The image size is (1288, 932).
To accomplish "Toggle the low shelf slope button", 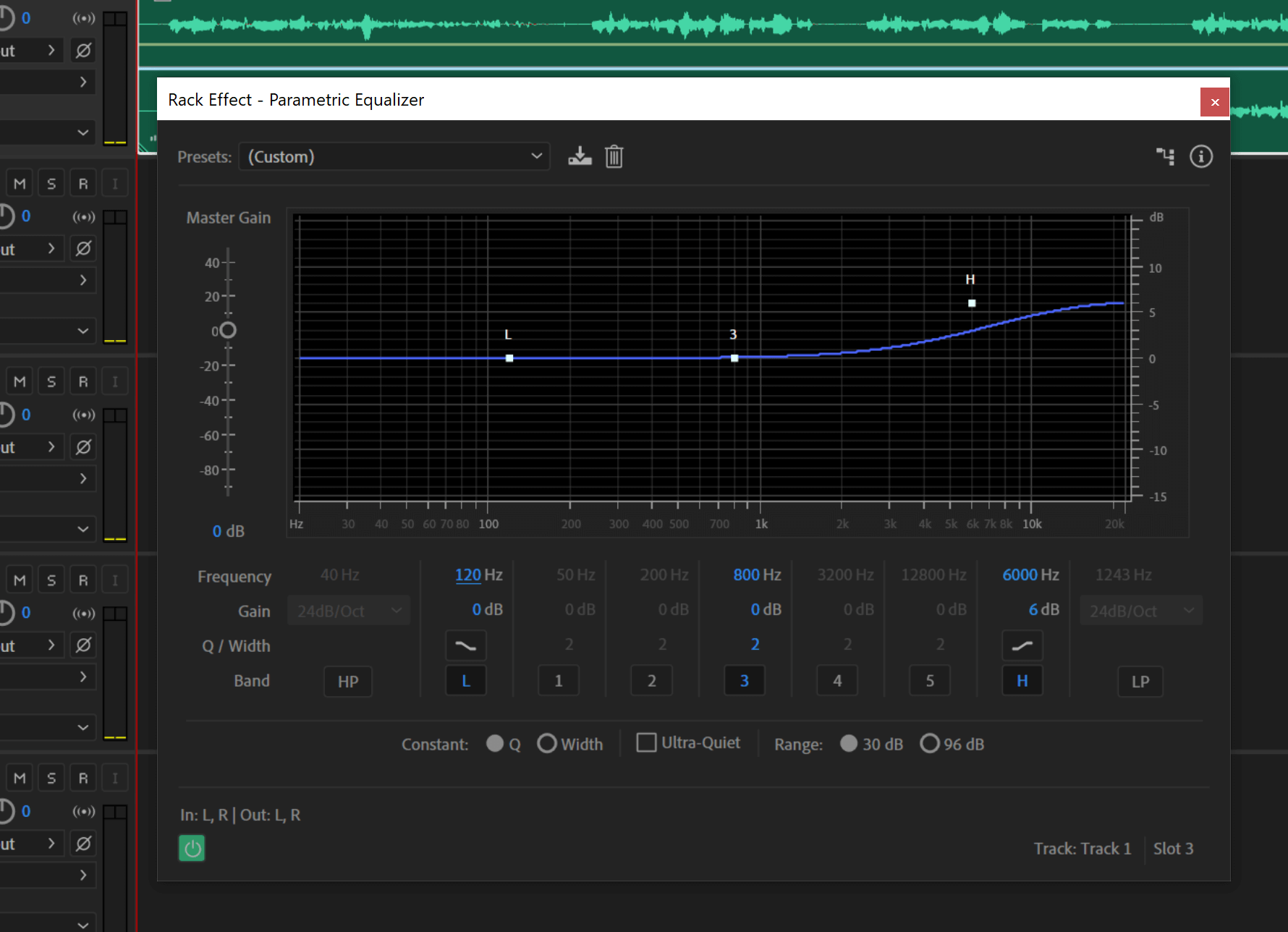I will click(466, 645).
